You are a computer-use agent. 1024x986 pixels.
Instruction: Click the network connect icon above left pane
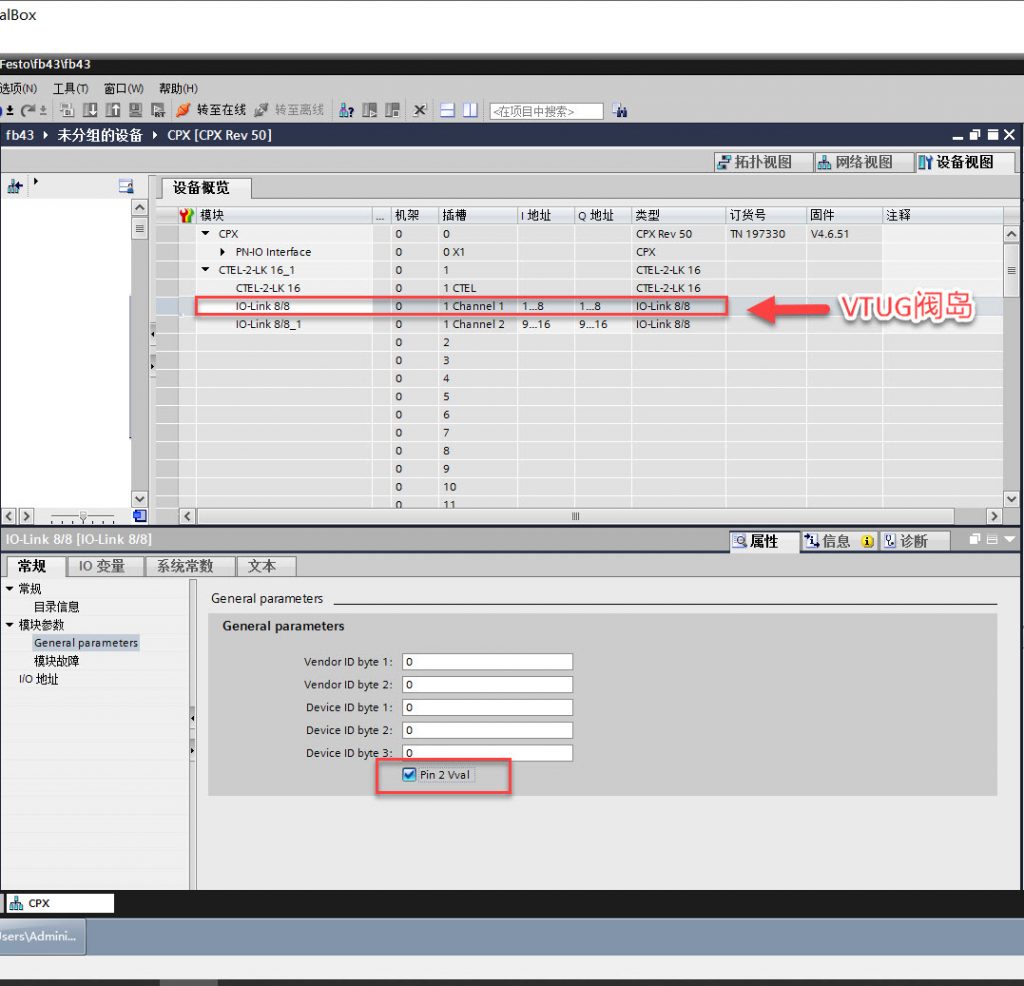15,187
